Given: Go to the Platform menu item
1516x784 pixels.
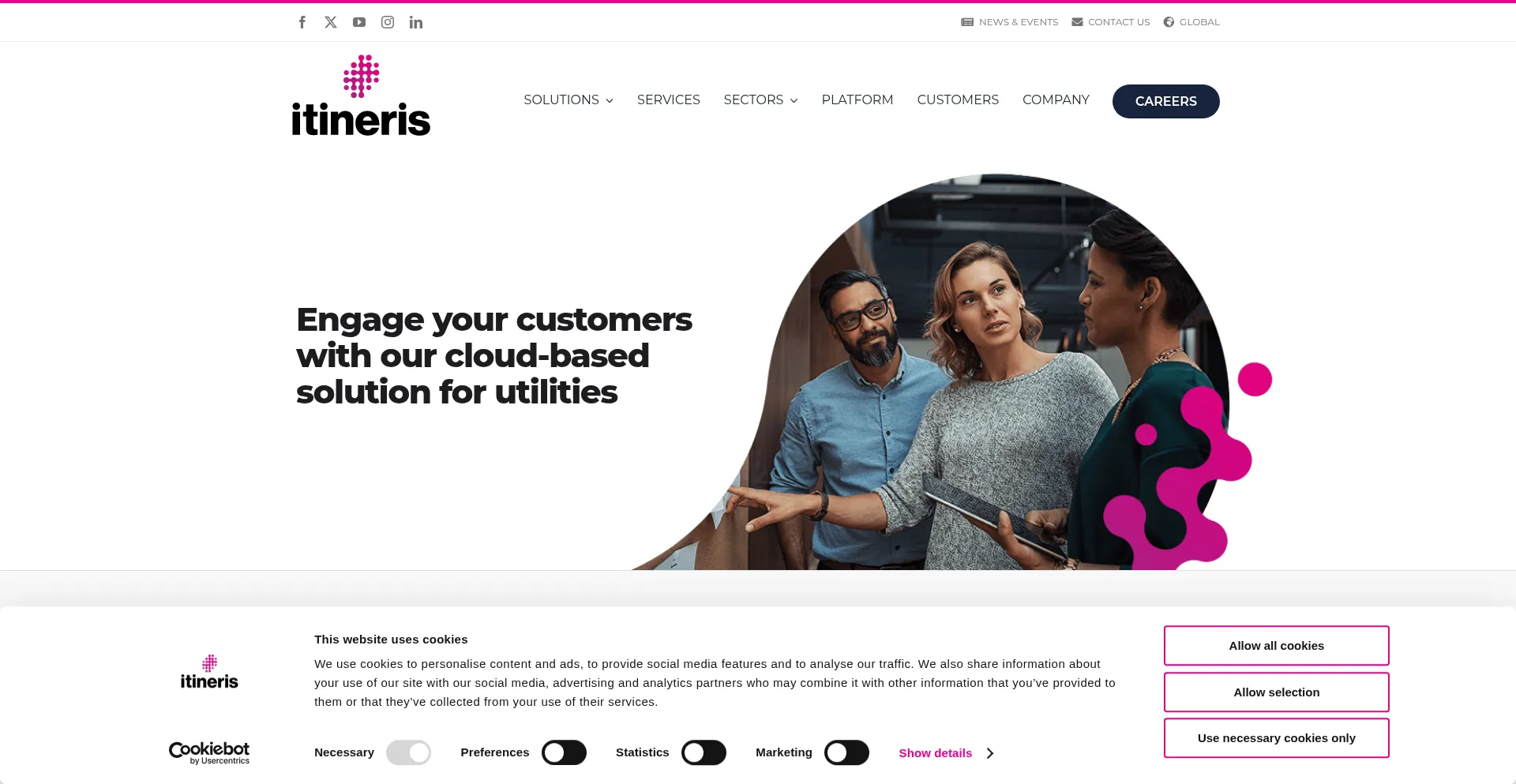Looking at the screenshot, I should click(x=857, y=100).
